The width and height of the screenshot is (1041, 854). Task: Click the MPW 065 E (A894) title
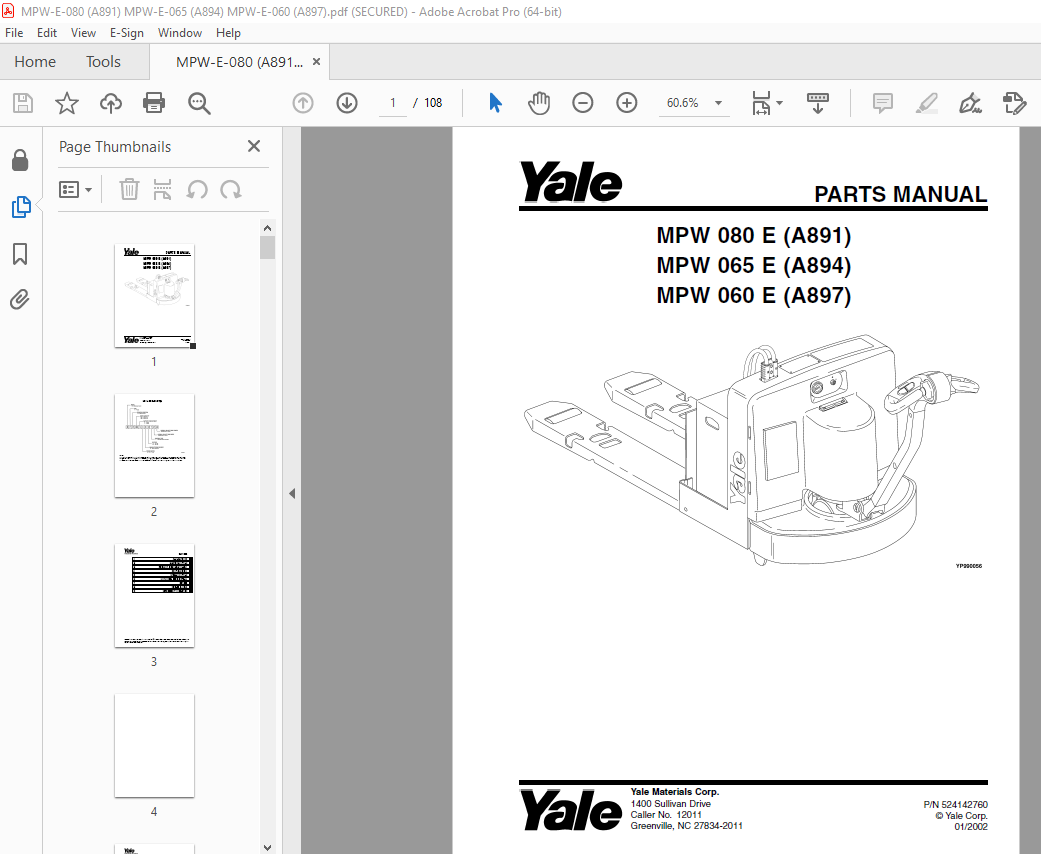tap(754, 265)
